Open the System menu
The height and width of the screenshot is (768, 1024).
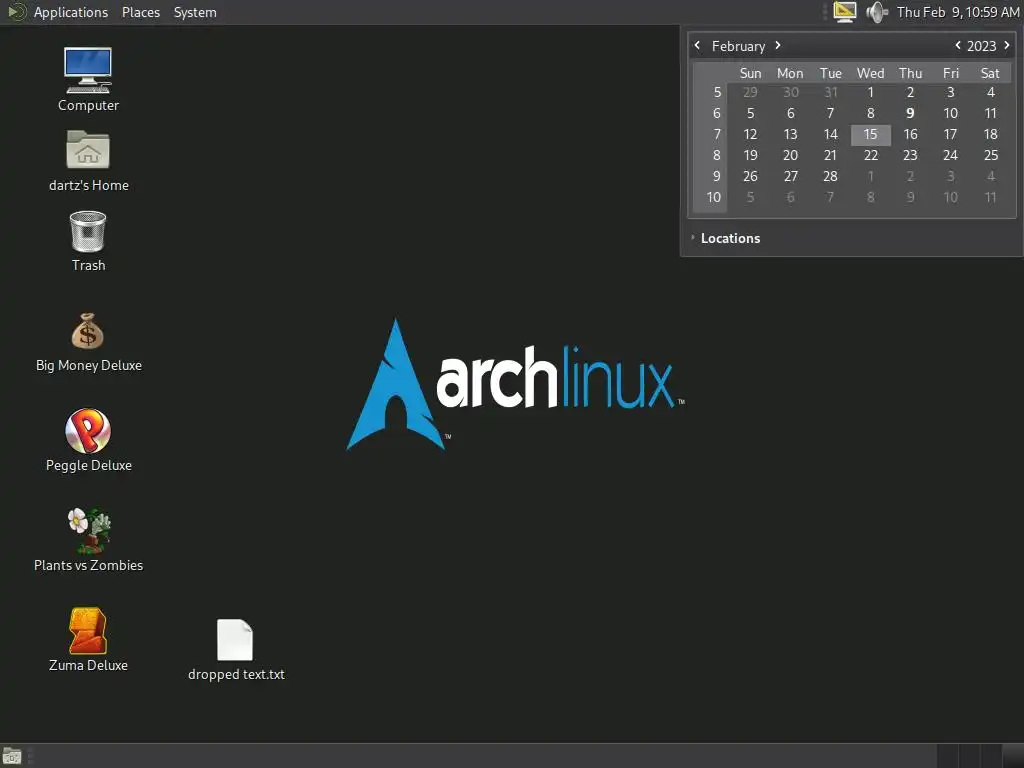point(195,12)
